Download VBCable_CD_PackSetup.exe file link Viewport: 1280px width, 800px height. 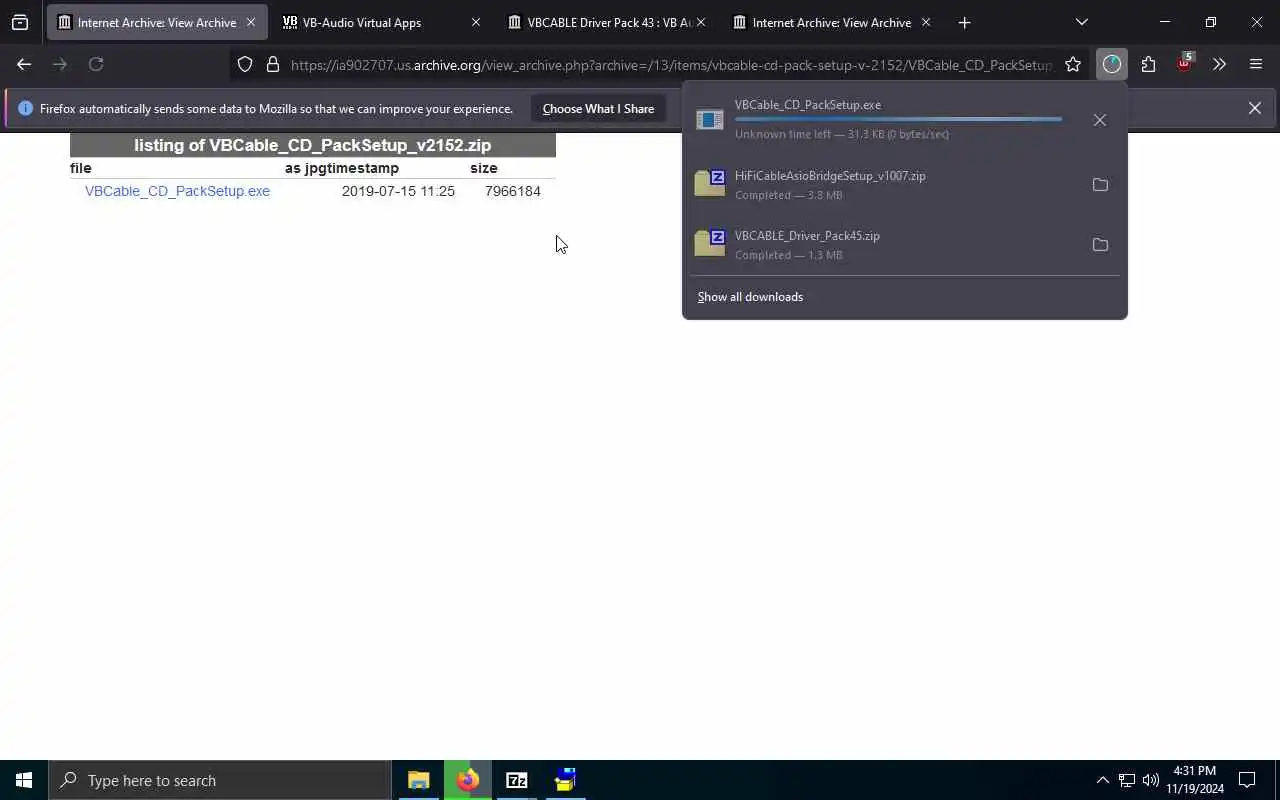click(177, 191)
